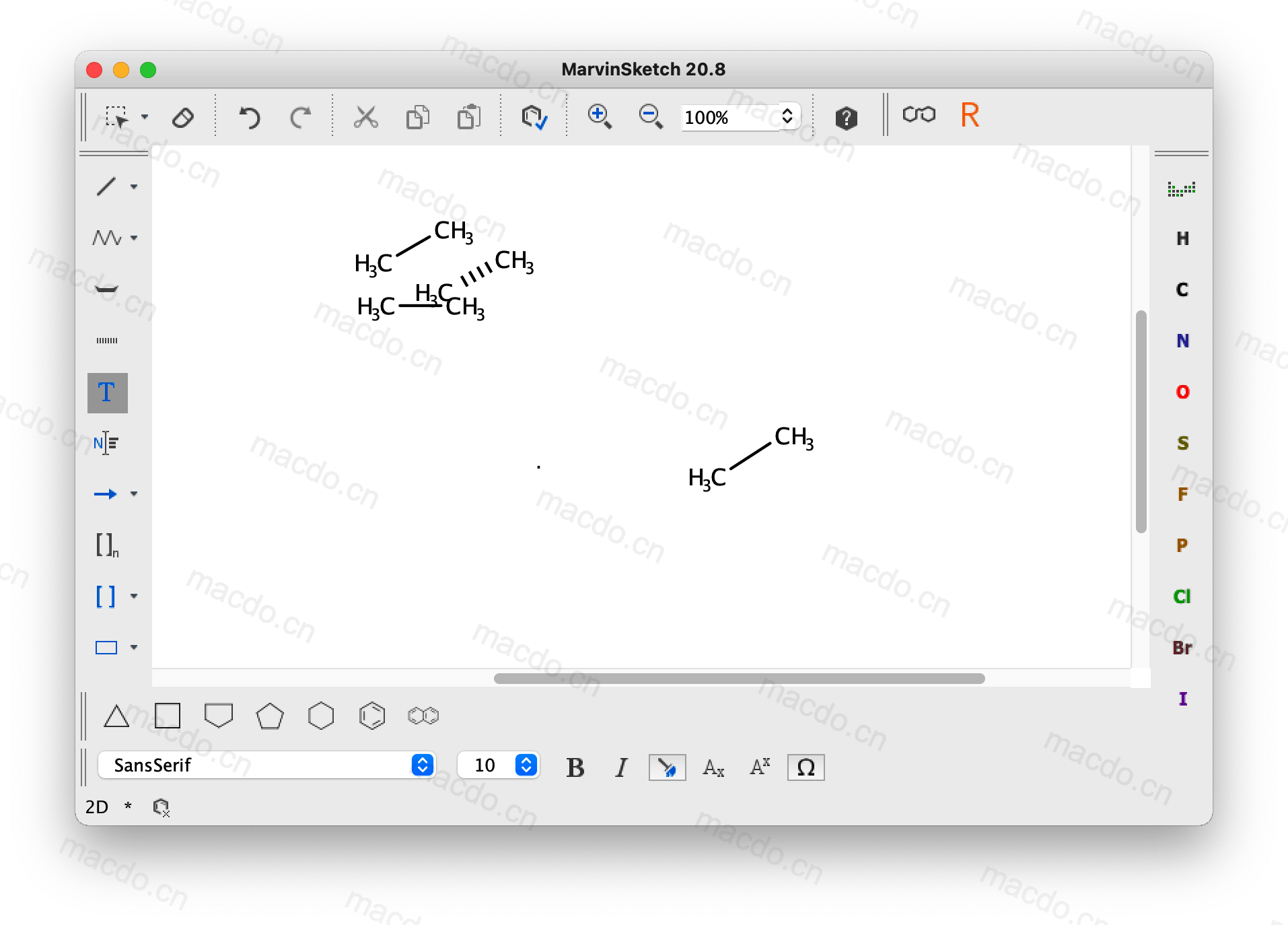
Task: Insert a cyclobutane square template
Action: 168,716
